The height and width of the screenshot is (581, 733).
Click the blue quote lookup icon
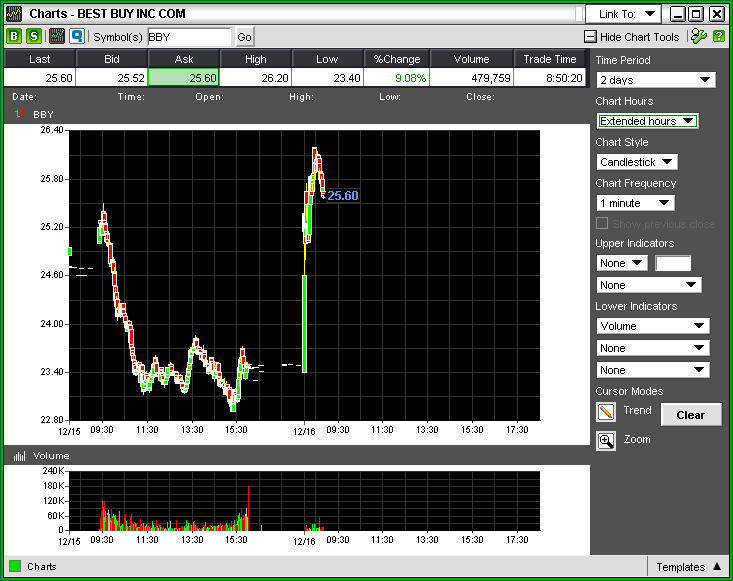77,36
